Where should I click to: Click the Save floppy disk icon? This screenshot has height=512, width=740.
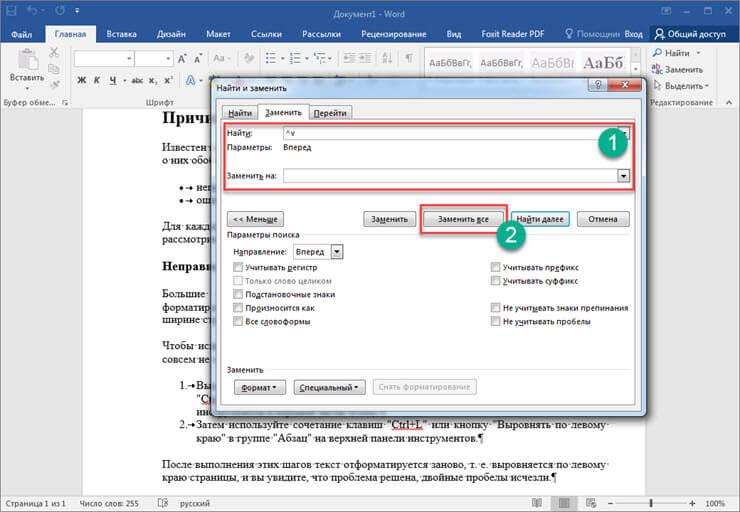tap(11, 10)
